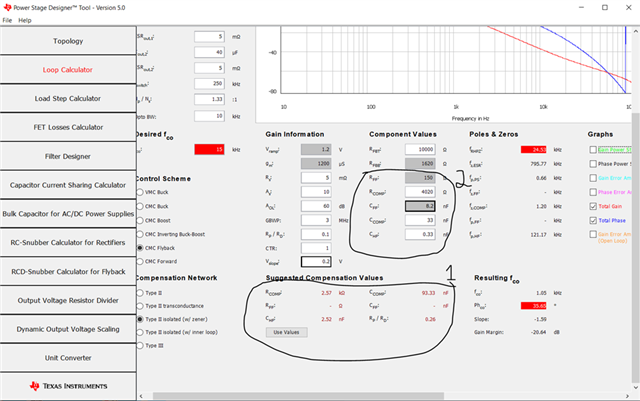Toggle Phase Power Stage graph checkbox
The width and height of the screenshot is (640, 401).
point(593,164)
